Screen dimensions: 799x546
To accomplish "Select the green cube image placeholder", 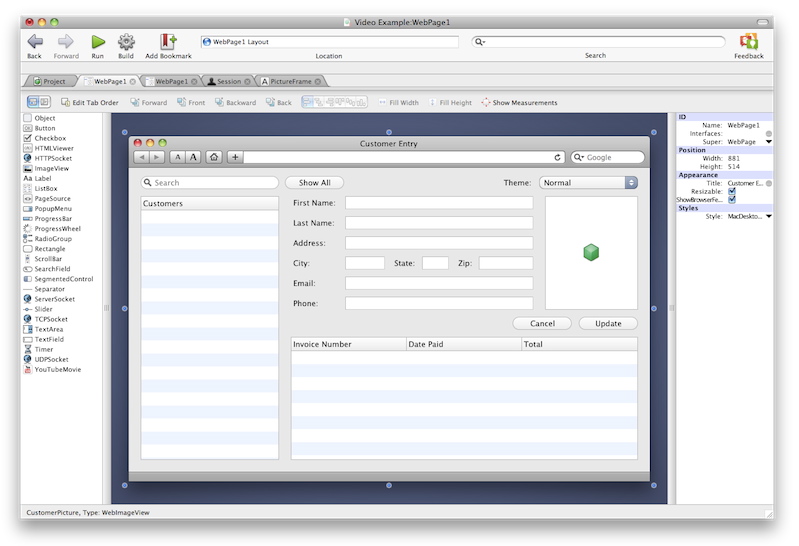I will point(591,252).
